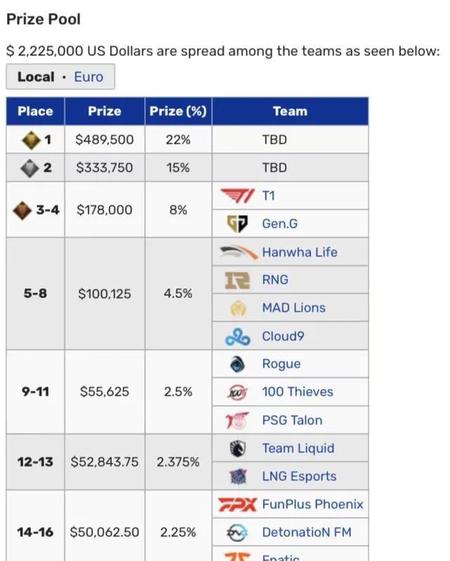The height and width of the screenshot is (561, 450).
Task: Click the Team column header
Action: click(290, 111)
